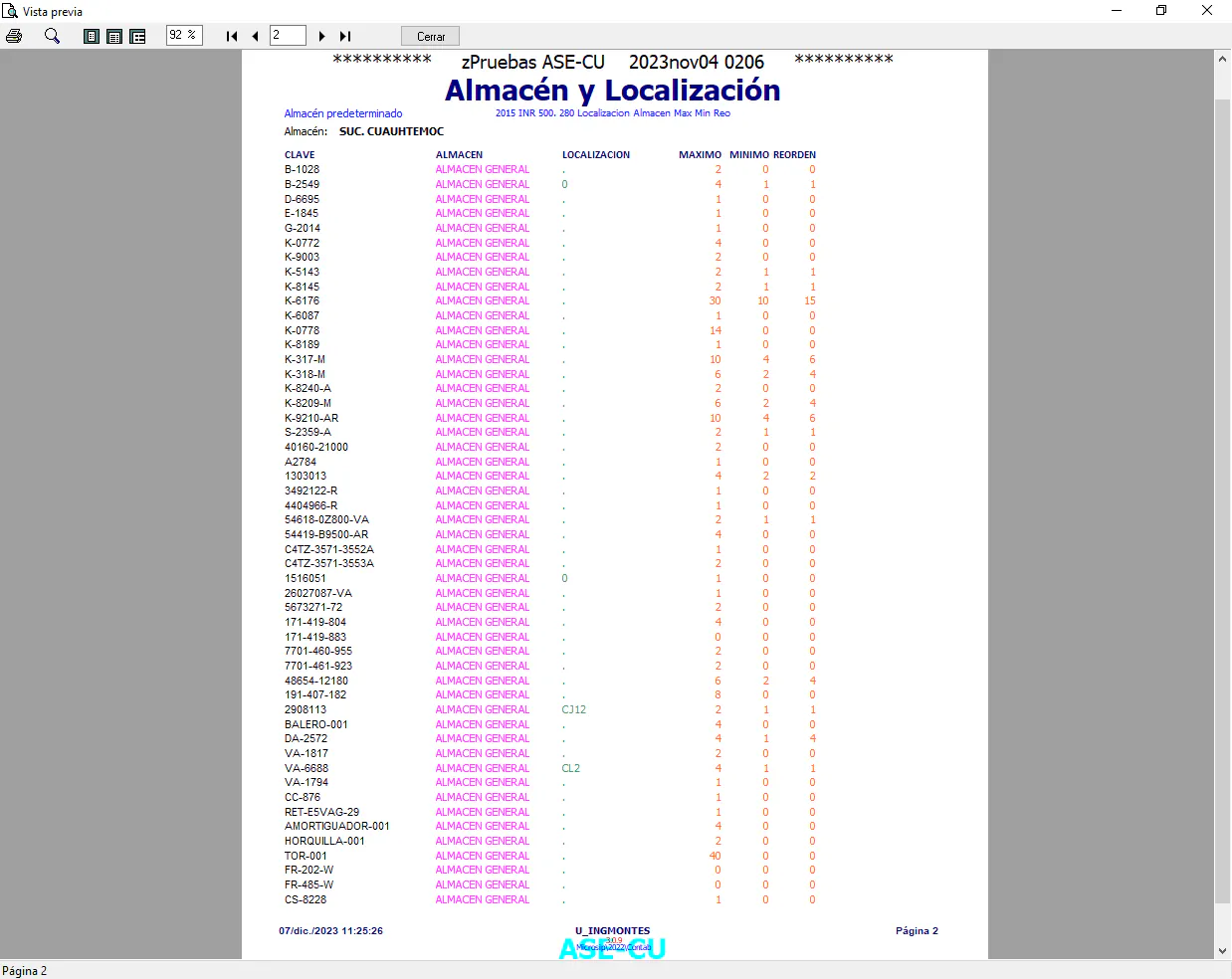The height and width of the screenshot is (979, 1232).
Task: Click the magnifier zoom tool
Action: [53, 36]
